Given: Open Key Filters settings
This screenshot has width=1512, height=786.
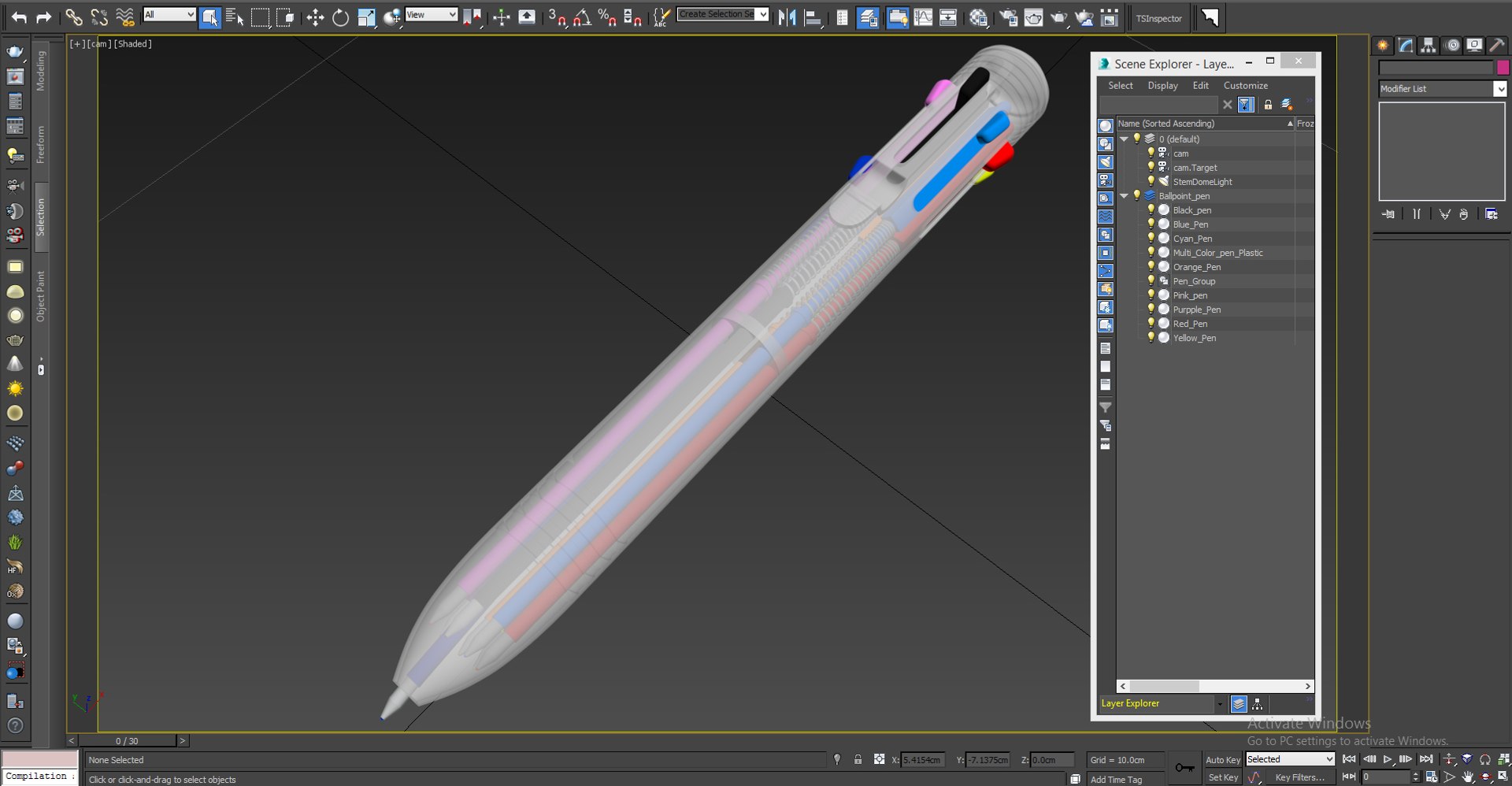Looking at the screenshot, I should [1300, 777].
